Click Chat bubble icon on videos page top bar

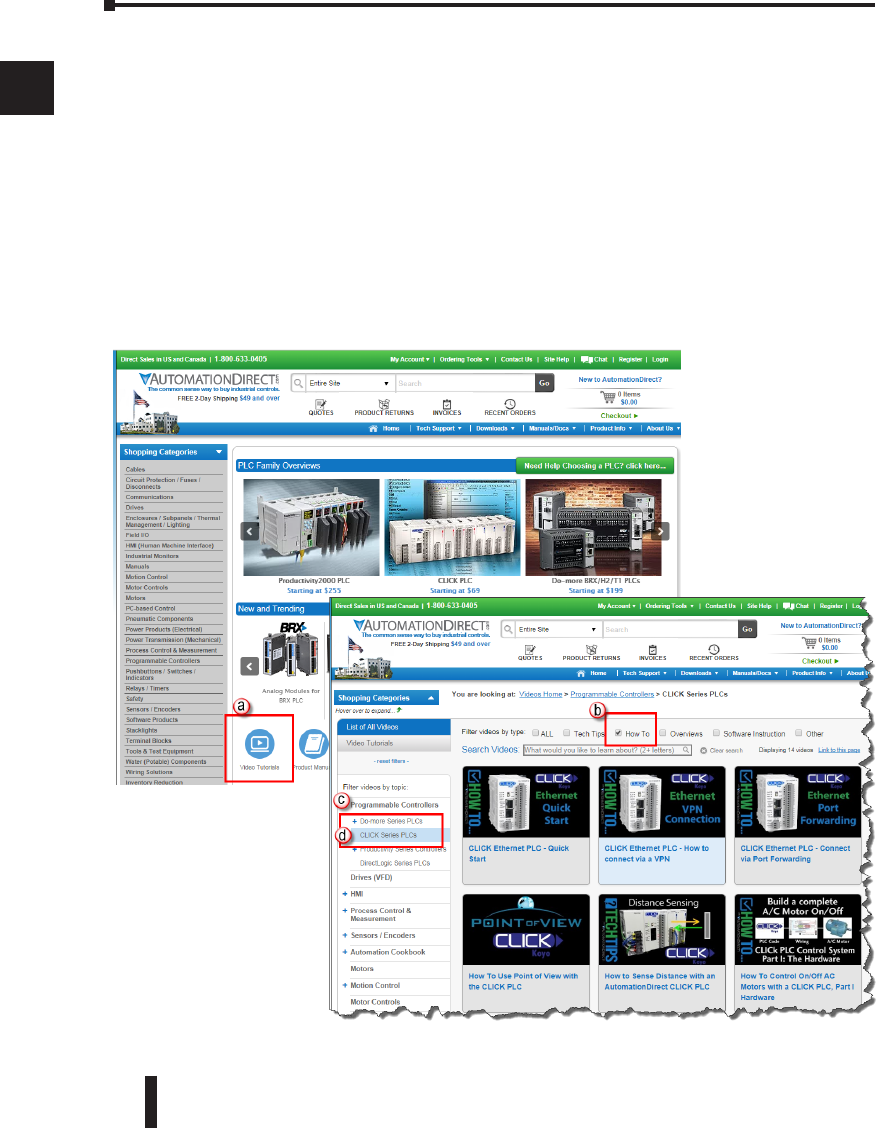788,606
